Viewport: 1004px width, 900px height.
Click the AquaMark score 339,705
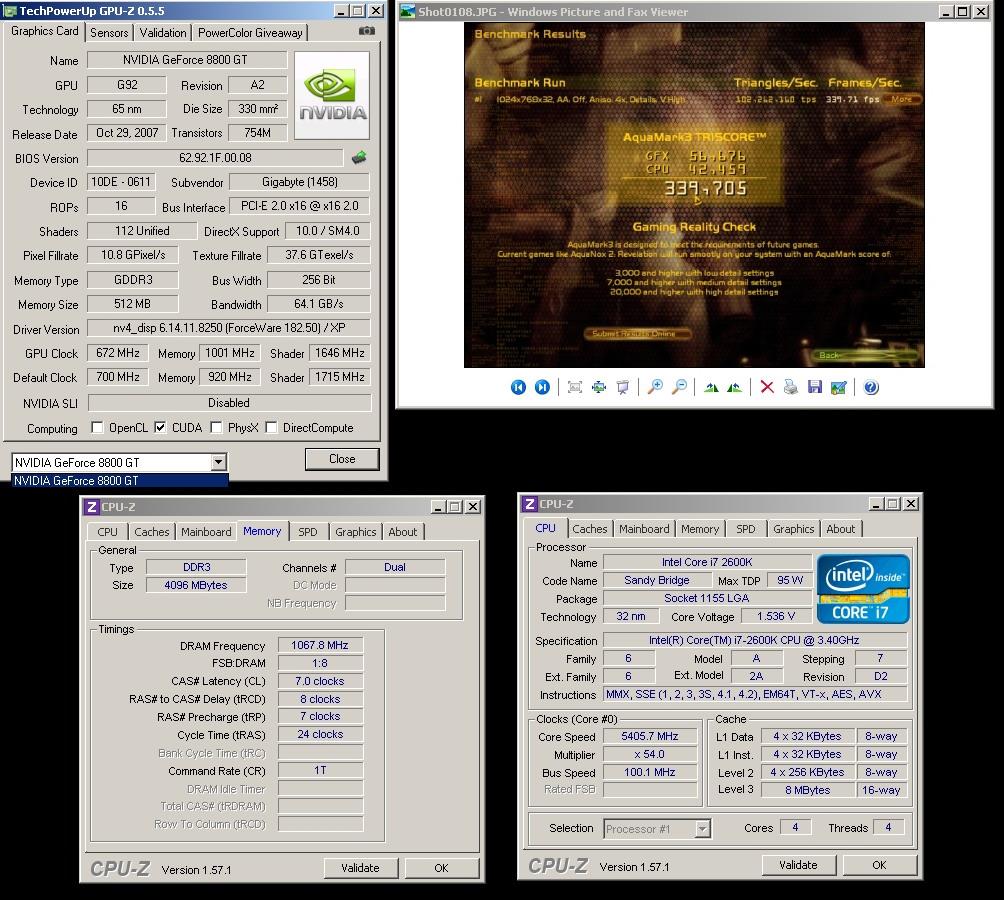(705, 188)
